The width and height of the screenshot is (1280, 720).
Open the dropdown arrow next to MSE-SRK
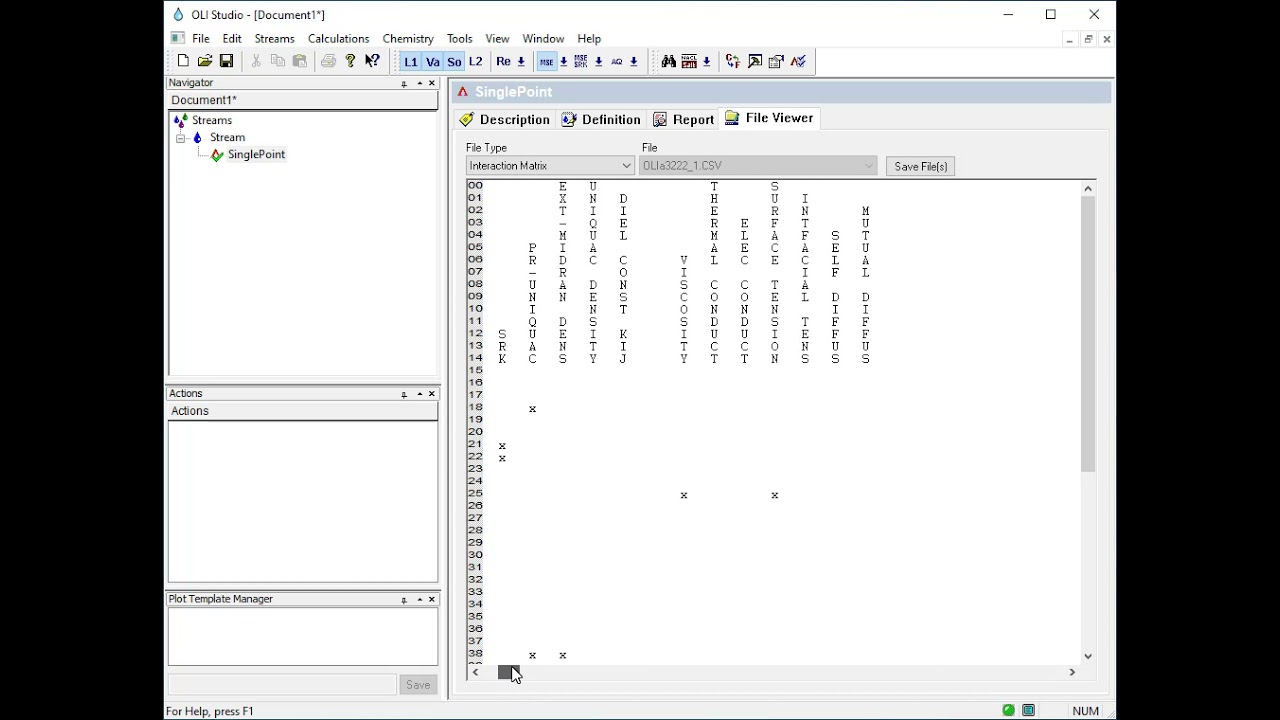pyautogui.click(x=599, y=62)
